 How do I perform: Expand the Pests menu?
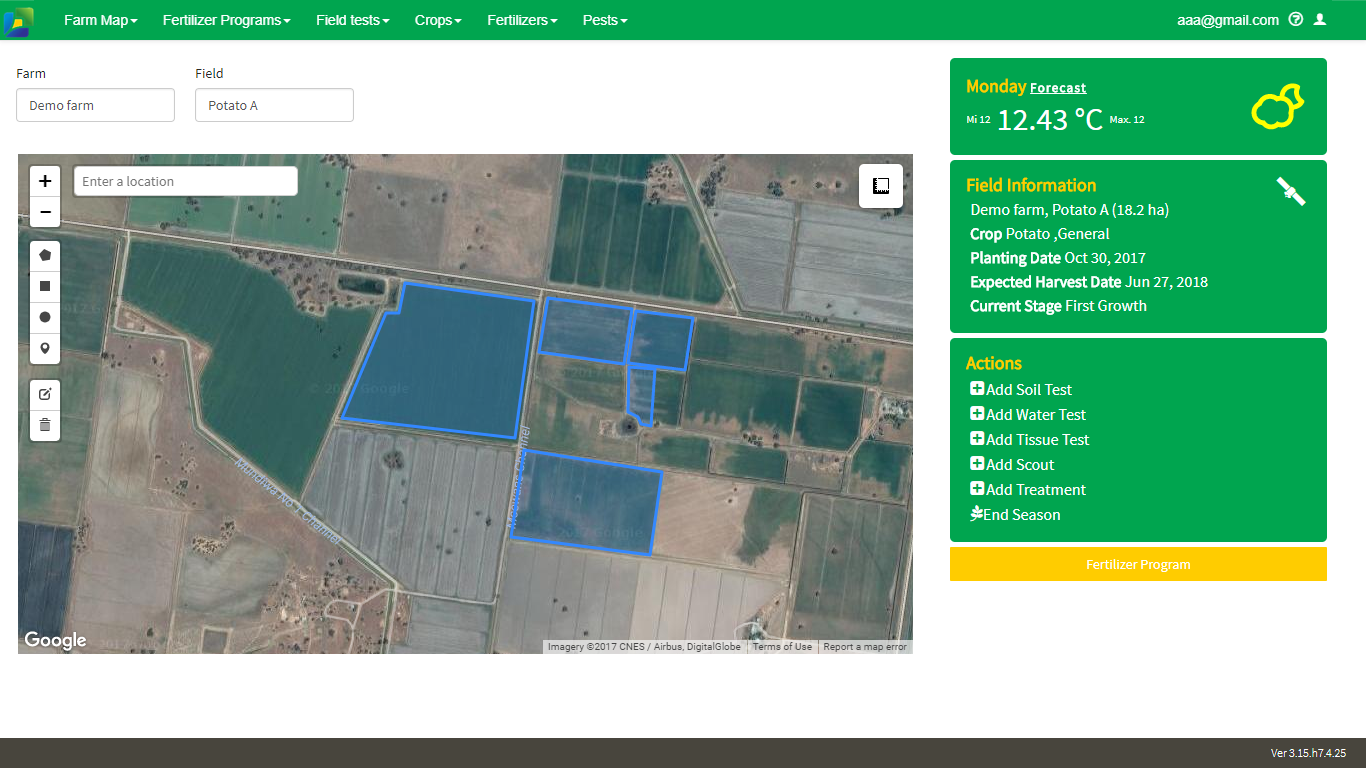[605, 20]
